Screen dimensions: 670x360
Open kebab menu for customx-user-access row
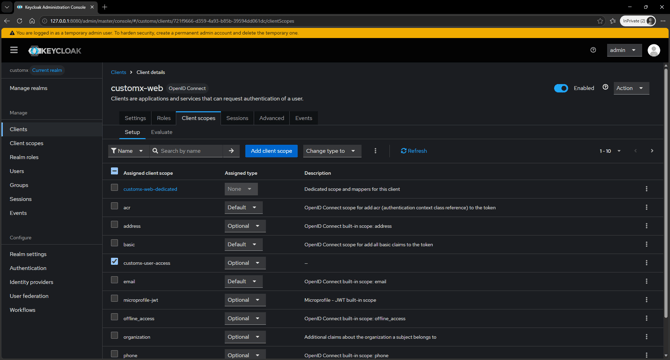pos(646,263)
